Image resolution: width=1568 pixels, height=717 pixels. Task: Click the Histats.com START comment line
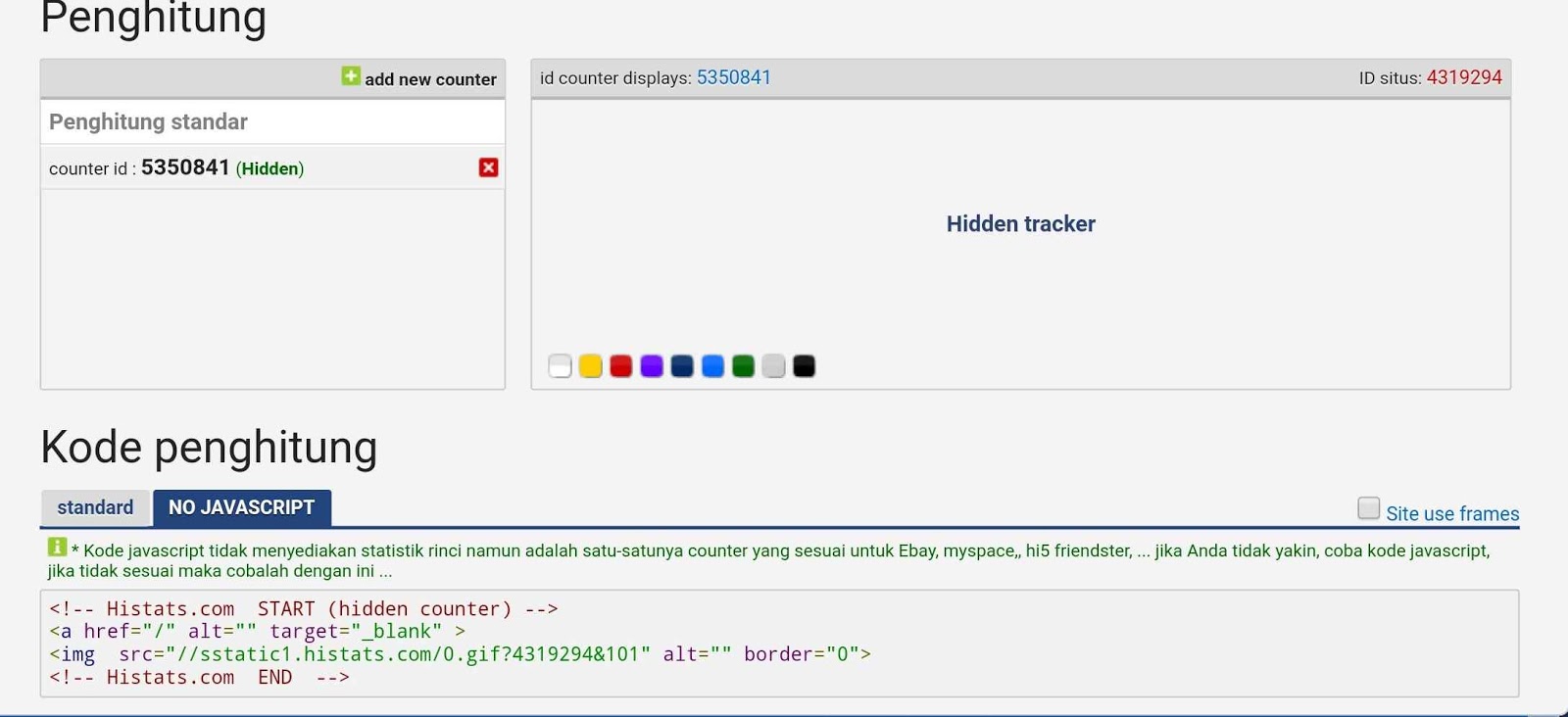coord(304,608)
